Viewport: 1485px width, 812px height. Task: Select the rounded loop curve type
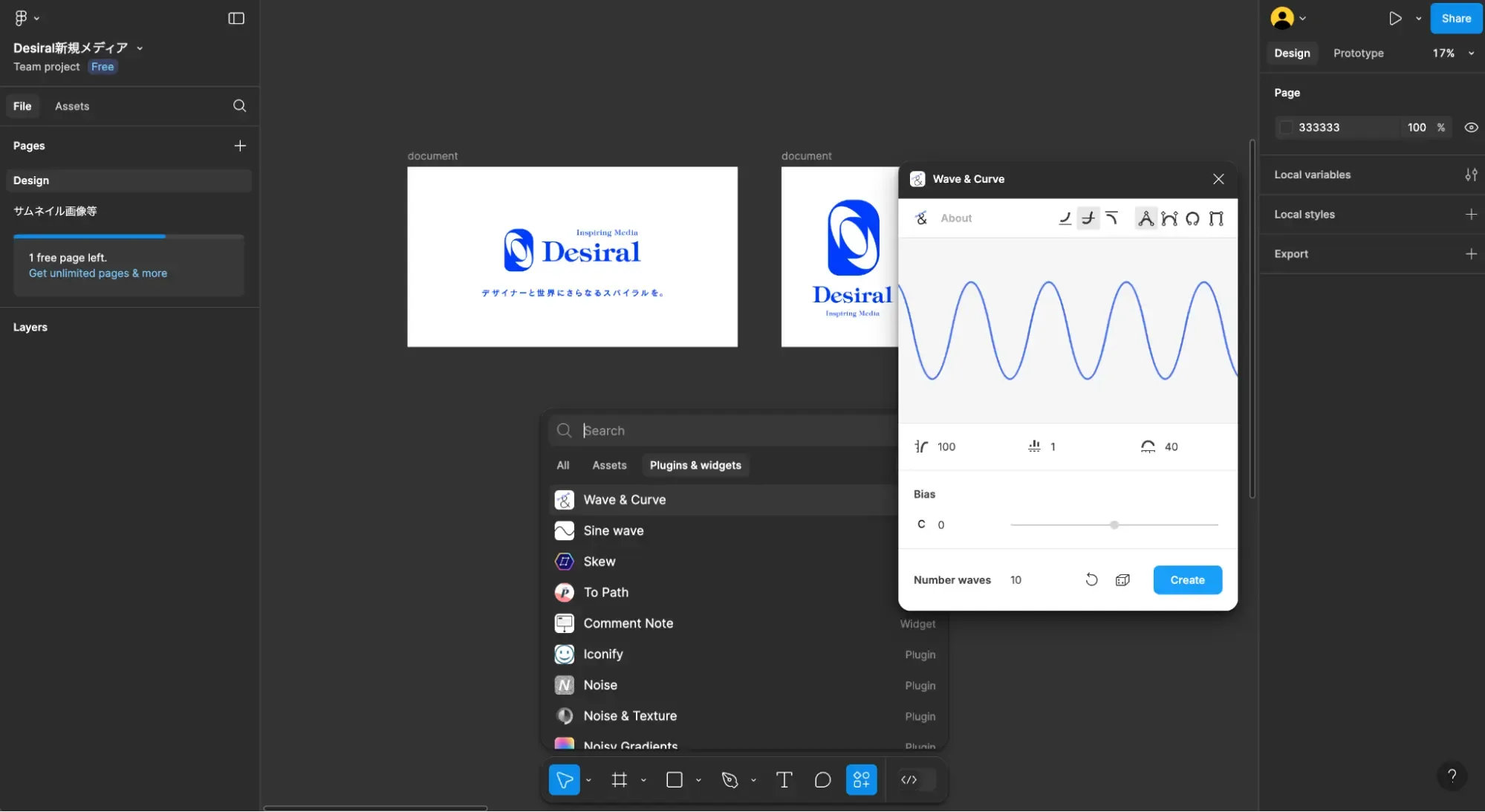[x=1192, y=218]
